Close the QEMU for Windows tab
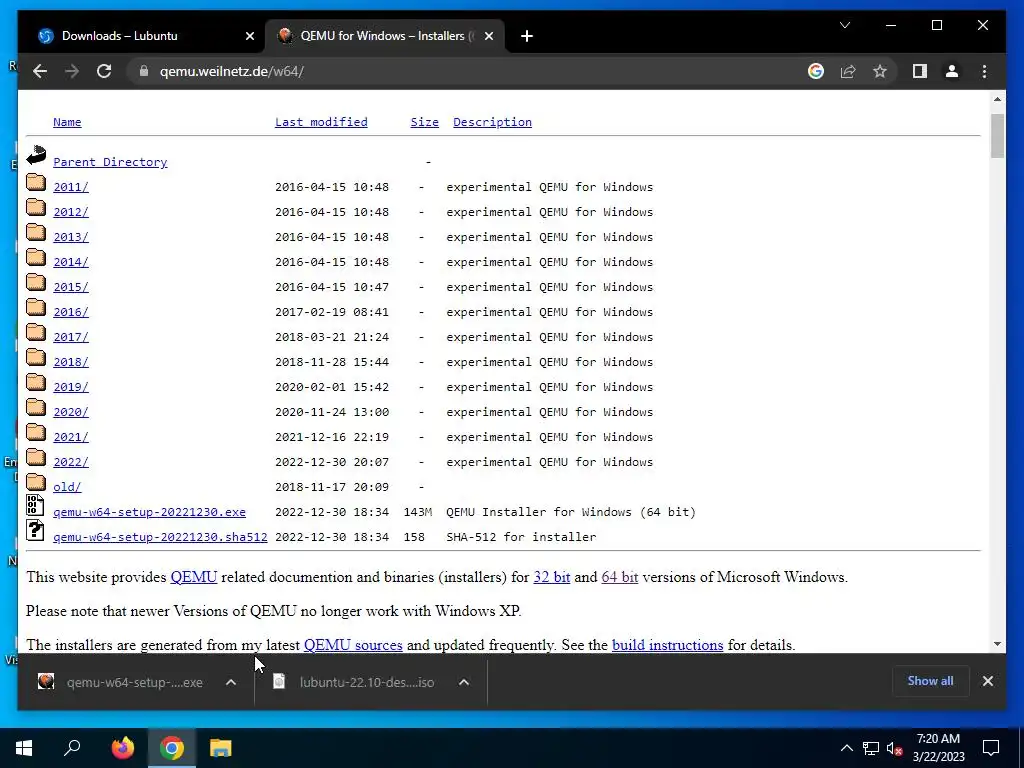 [x=488, y=36]
